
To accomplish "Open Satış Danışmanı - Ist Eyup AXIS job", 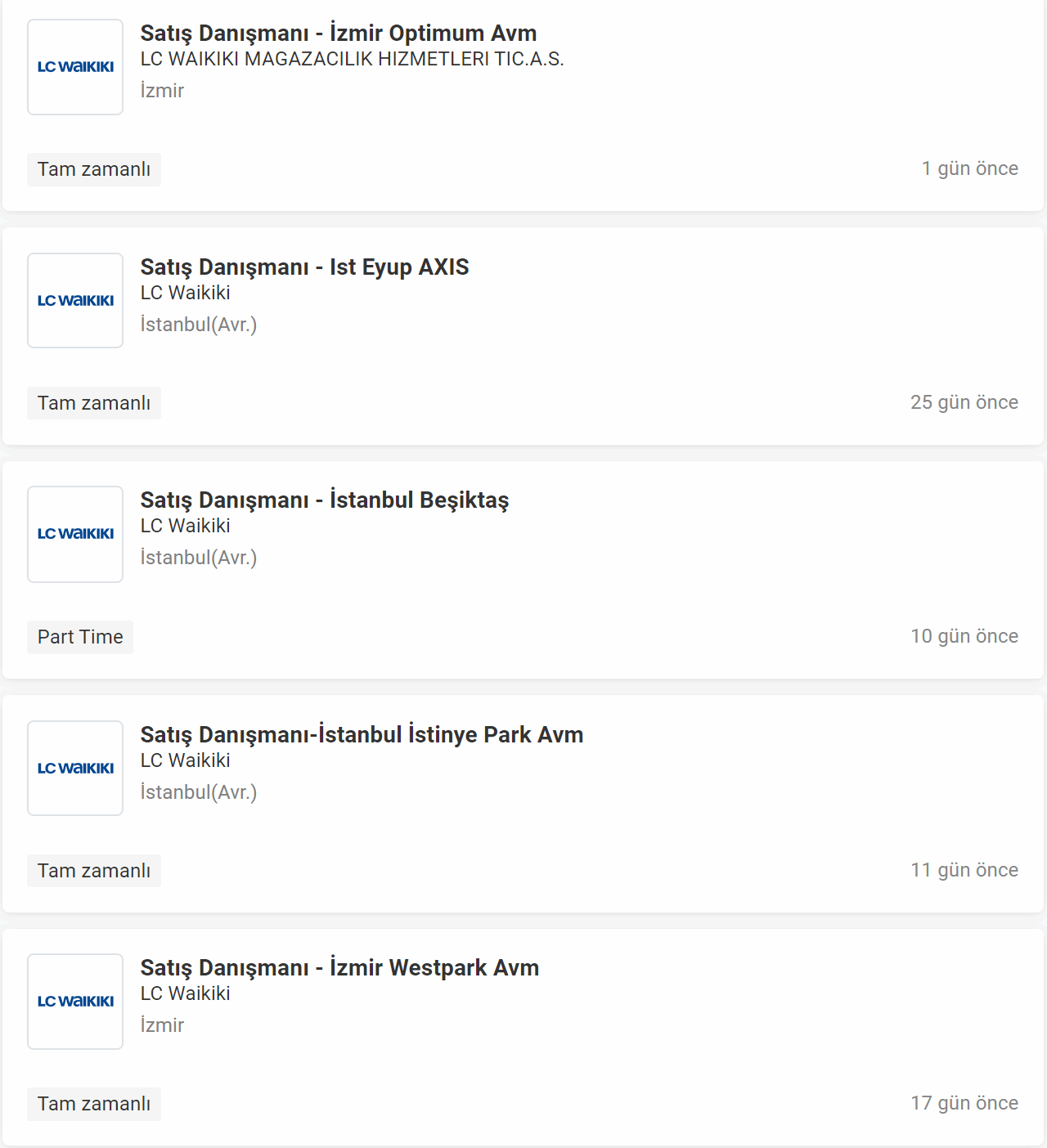I will point(304,267).
